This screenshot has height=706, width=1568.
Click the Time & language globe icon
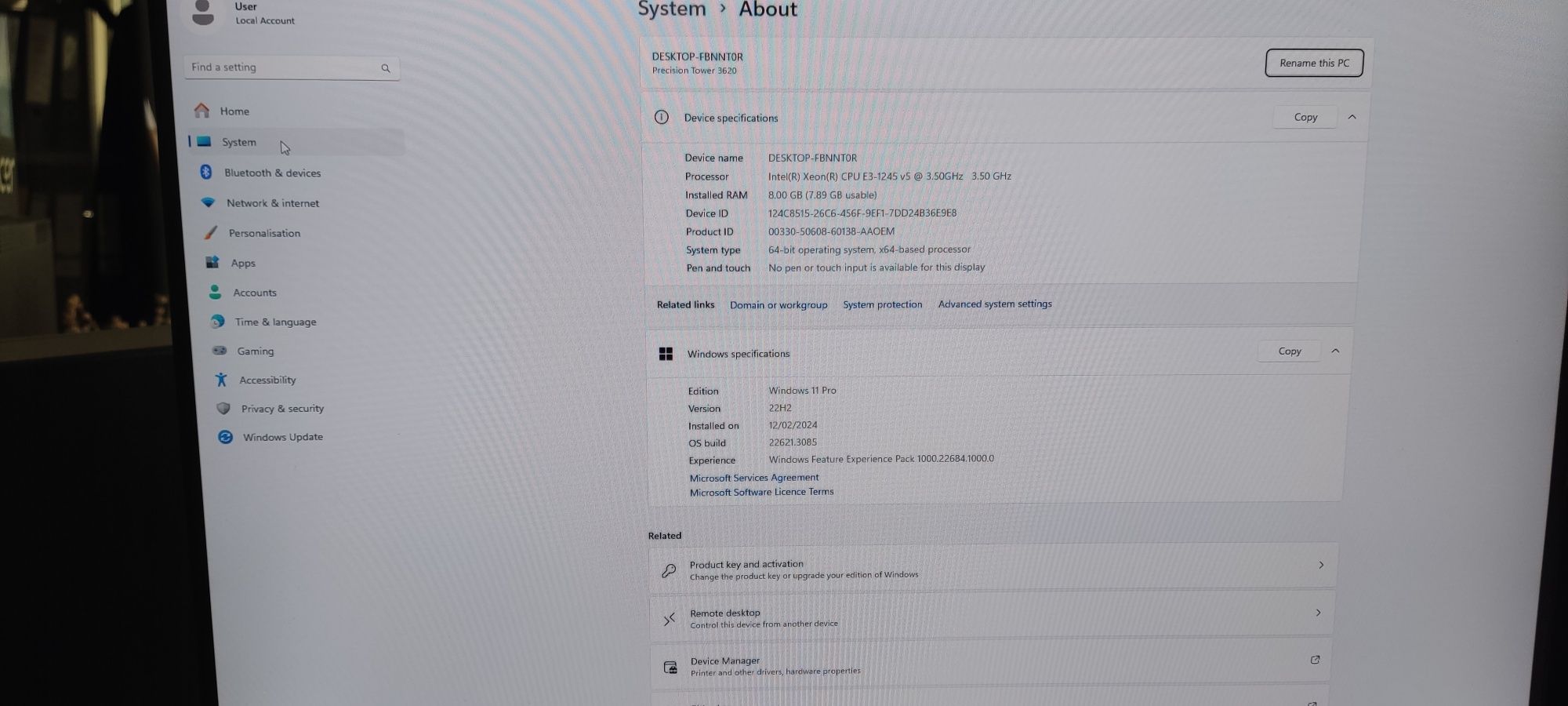click(x=217, y=322)
